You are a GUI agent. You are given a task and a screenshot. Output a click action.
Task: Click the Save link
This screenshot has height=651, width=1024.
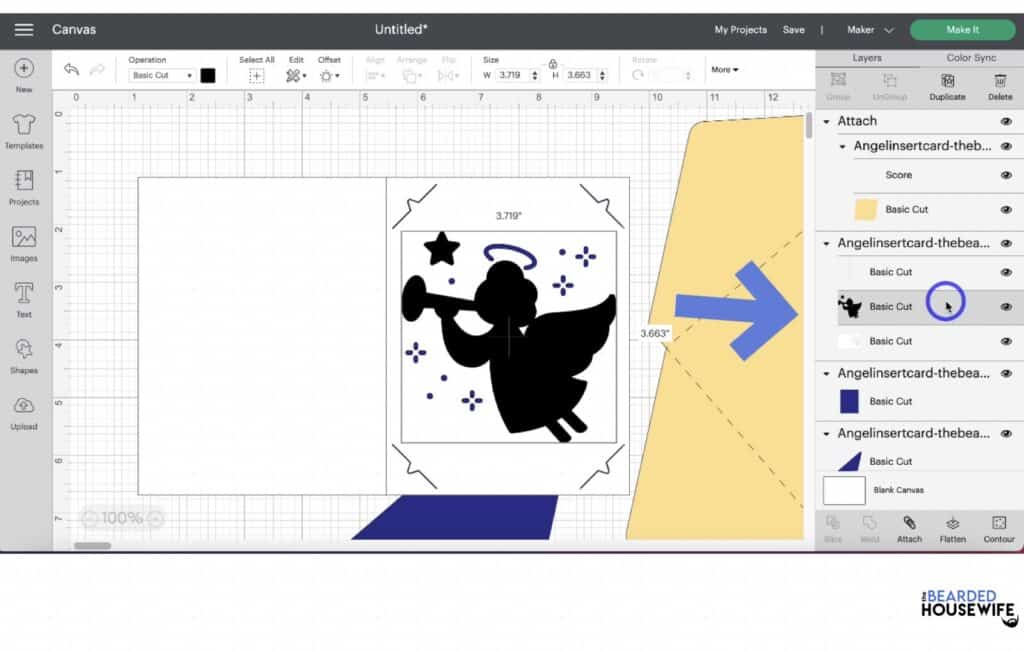click(794, 29)
